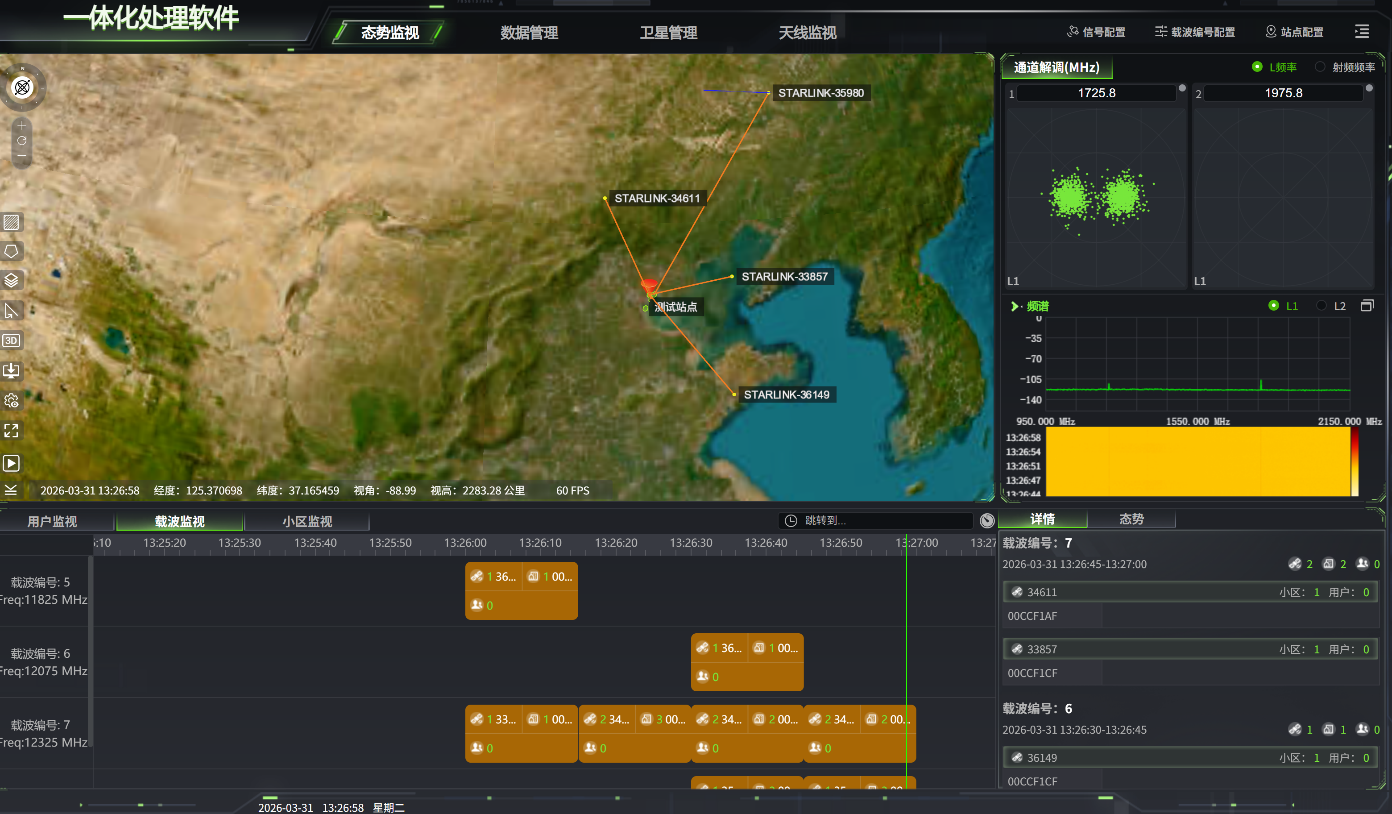Select satellite 34611 row in details
The width and height of the screenshot is (1392, 814).
point(1189,592)
